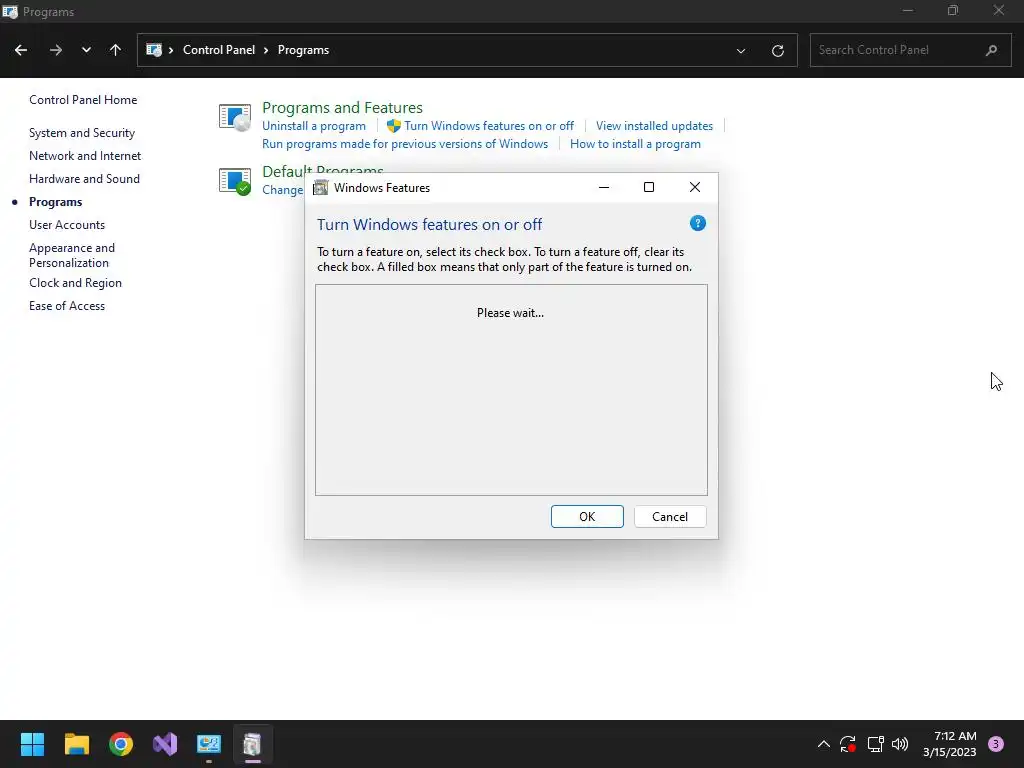
Task: Open Visual Studio from taskbar
Action: (165, 744)
